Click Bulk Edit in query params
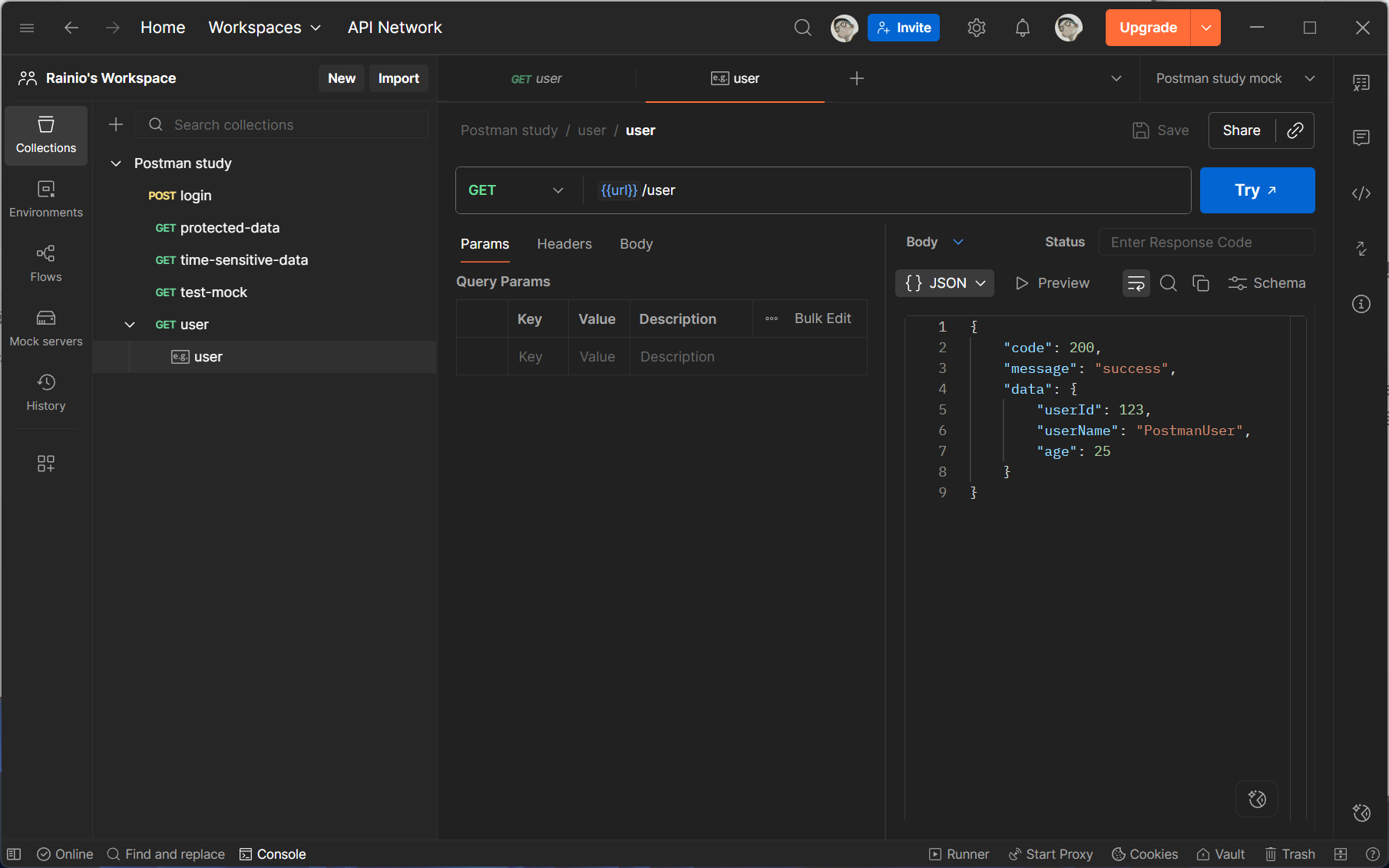Viewport: 1389px width, 868px height. click(822, 318)
